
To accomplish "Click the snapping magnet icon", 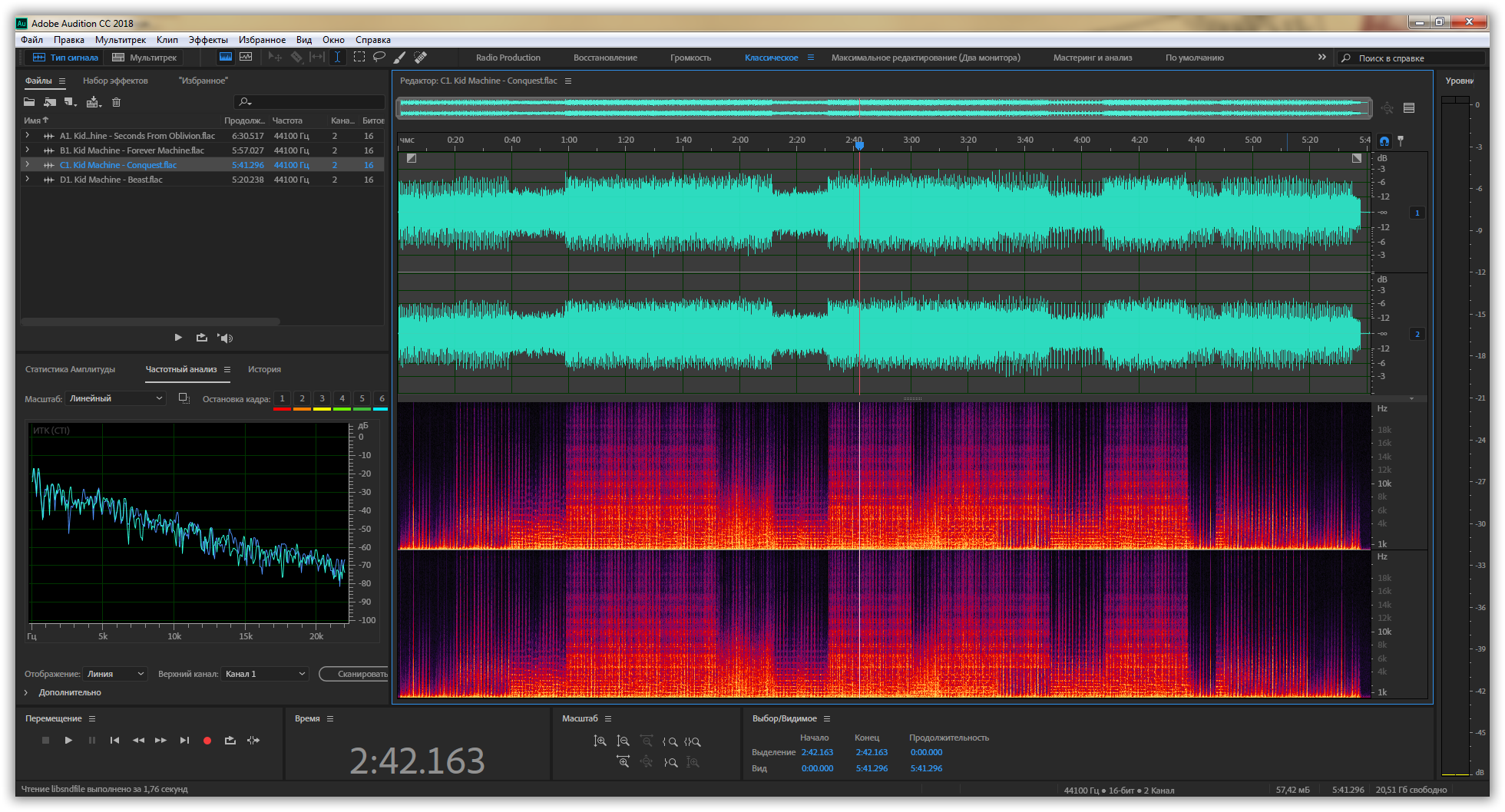I will tap(1384, 140).
